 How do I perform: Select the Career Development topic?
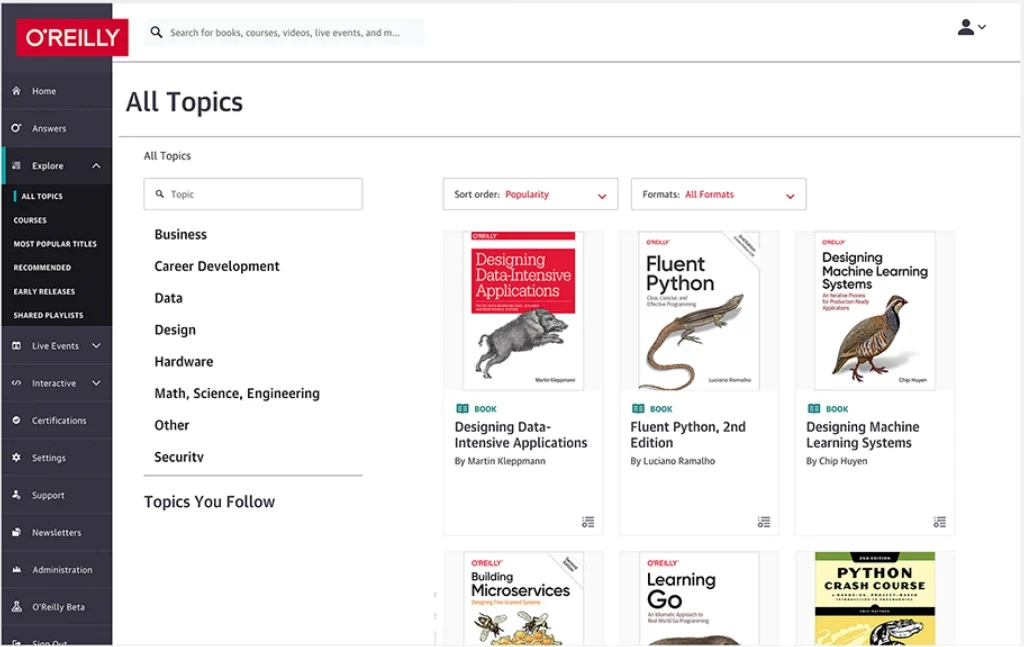click(217, 266)
